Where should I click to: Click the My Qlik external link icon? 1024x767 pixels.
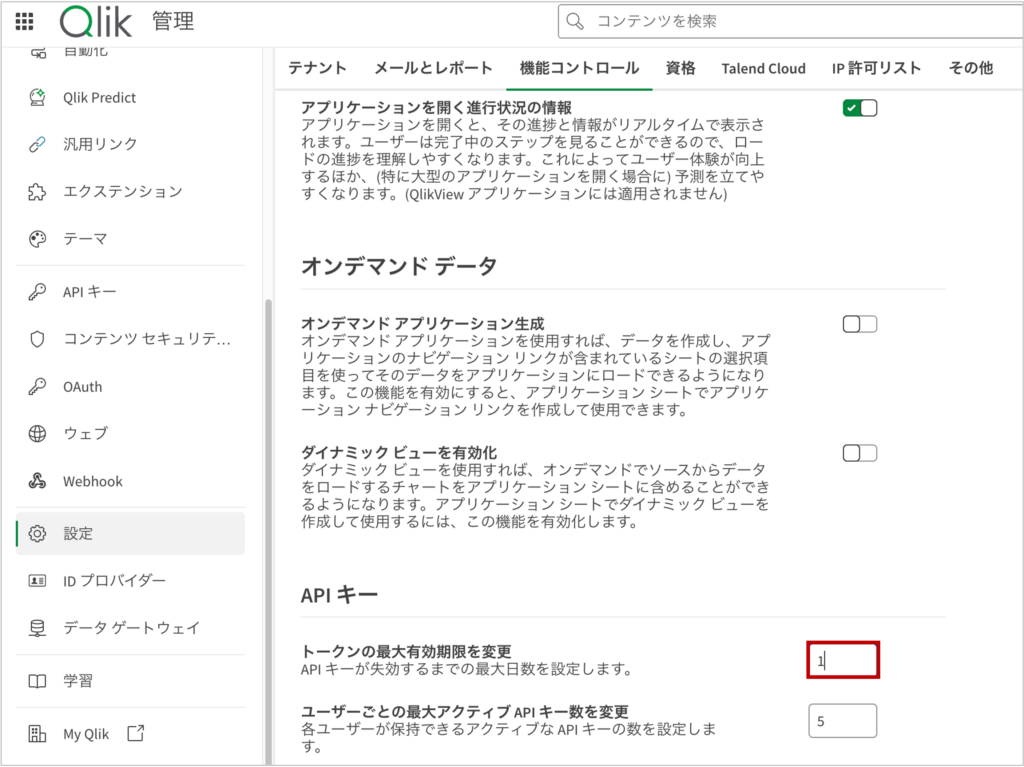(136, 733)
